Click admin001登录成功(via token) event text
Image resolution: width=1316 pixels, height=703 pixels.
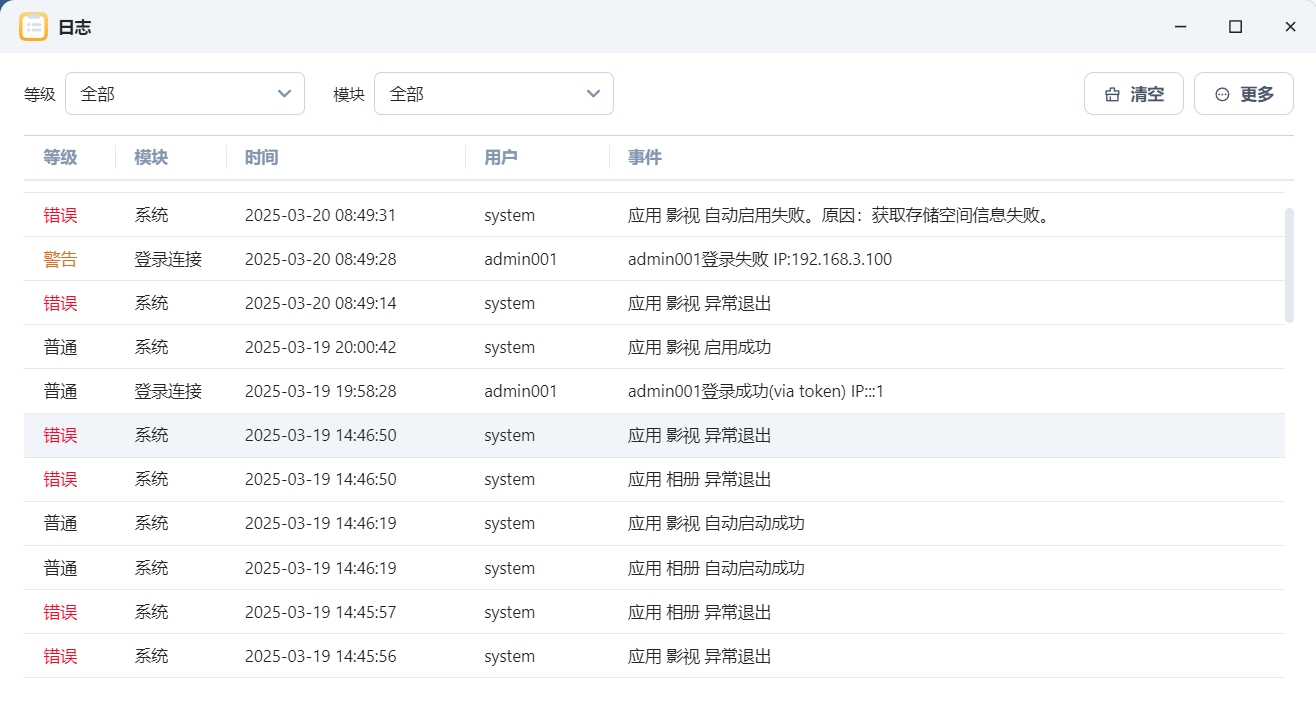756,391
